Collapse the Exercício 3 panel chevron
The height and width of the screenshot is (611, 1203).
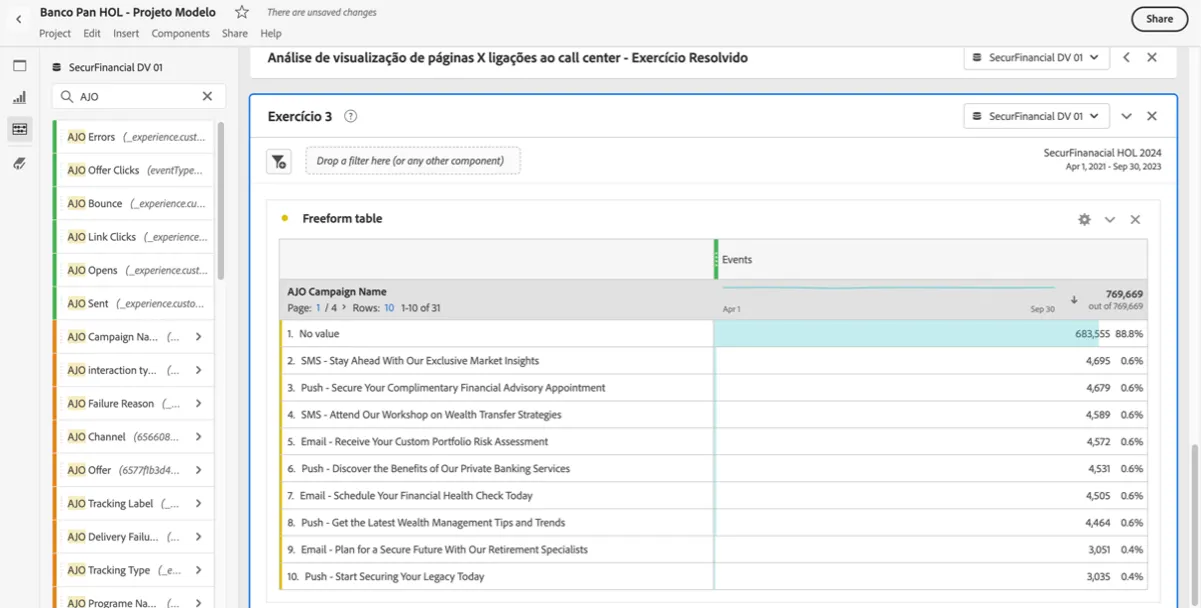[x=1126, y=116]
